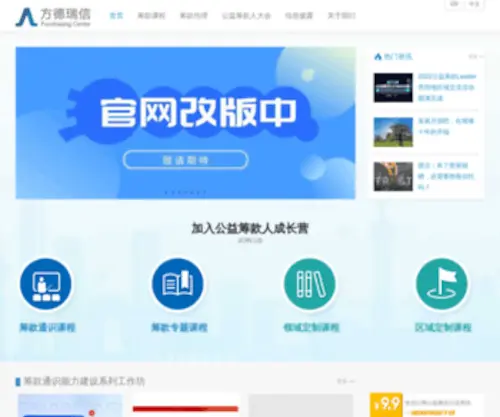
Task: Open the third hot news thumbnail
Action: (393, 176)
